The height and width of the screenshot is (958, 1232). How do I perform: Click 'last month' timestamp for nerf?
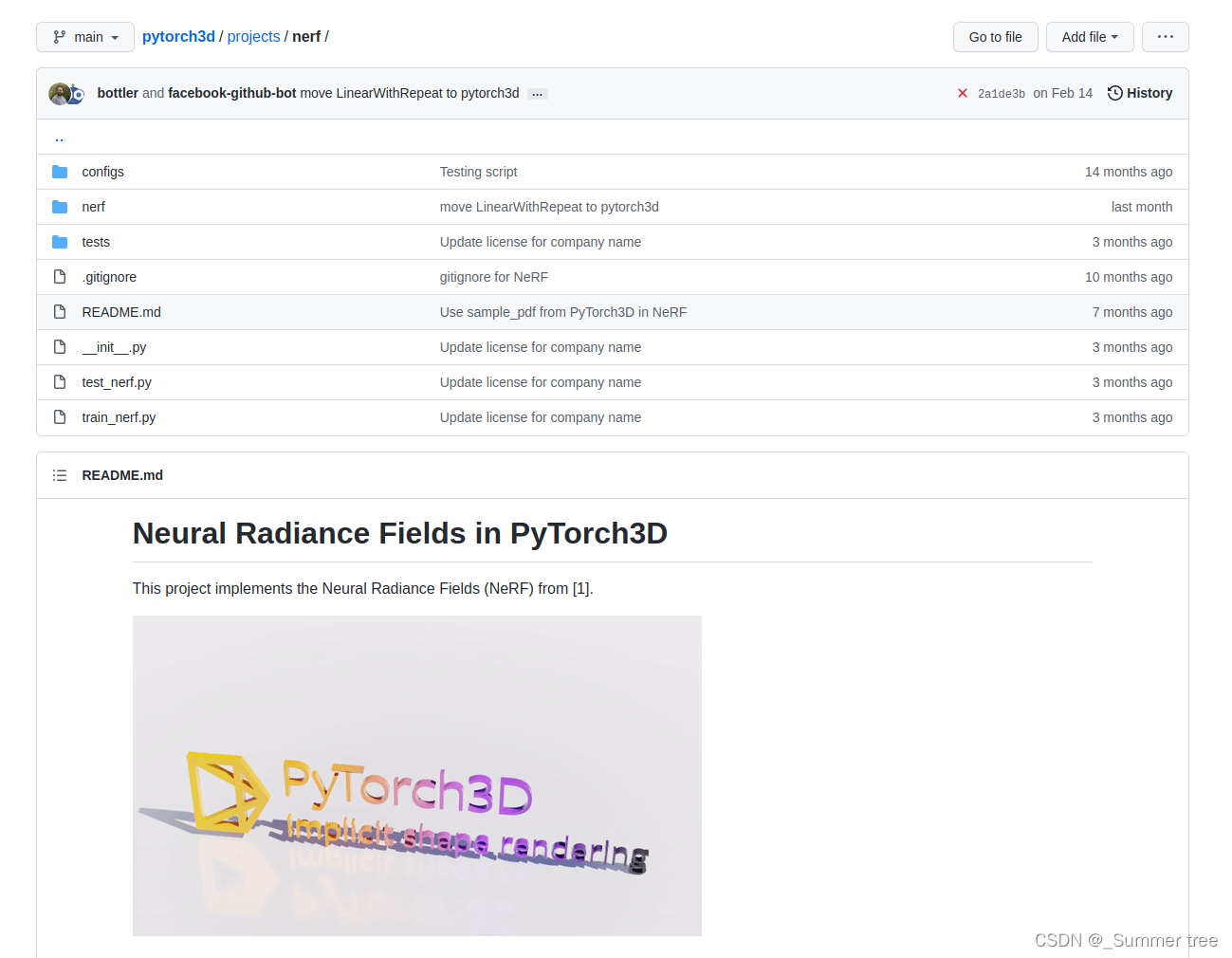(x=1142, y=207)
